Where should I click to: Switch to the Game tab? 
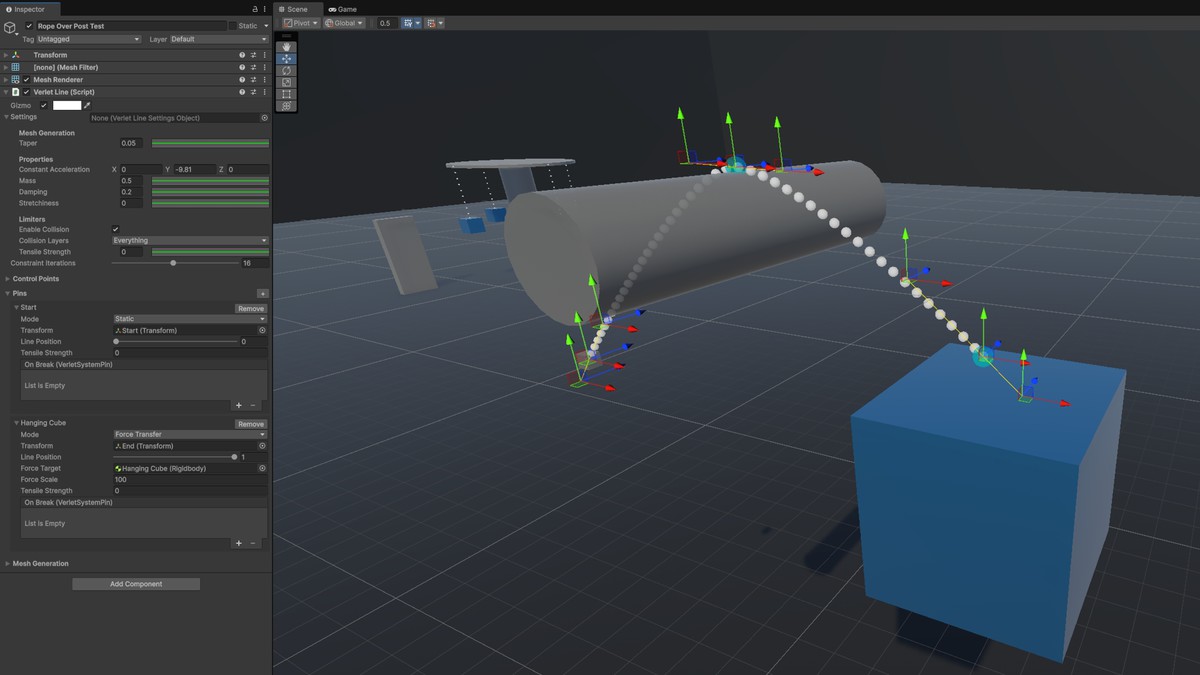[x=343, y=8]
